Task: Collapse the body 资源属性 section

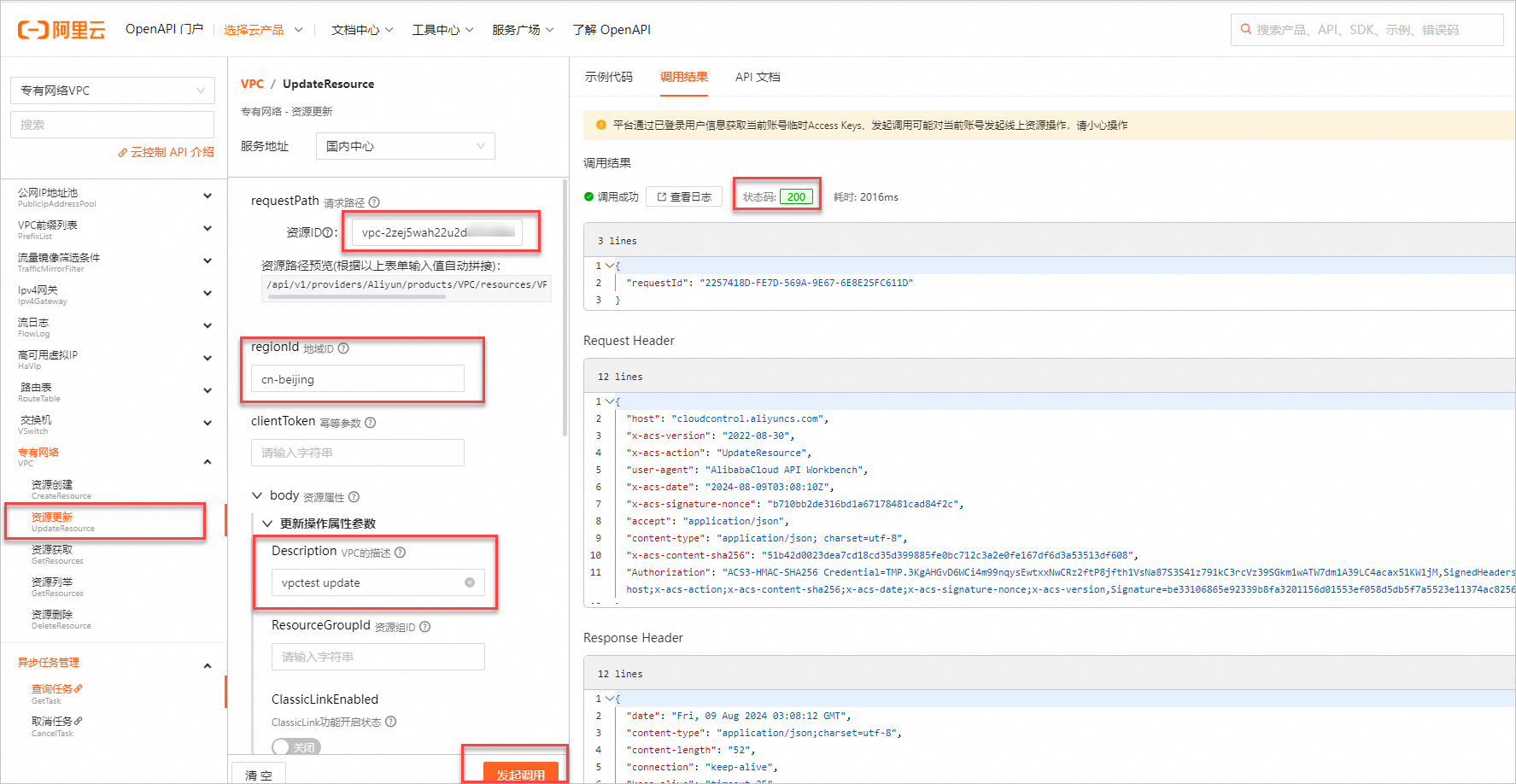Action: click(257, 495)
